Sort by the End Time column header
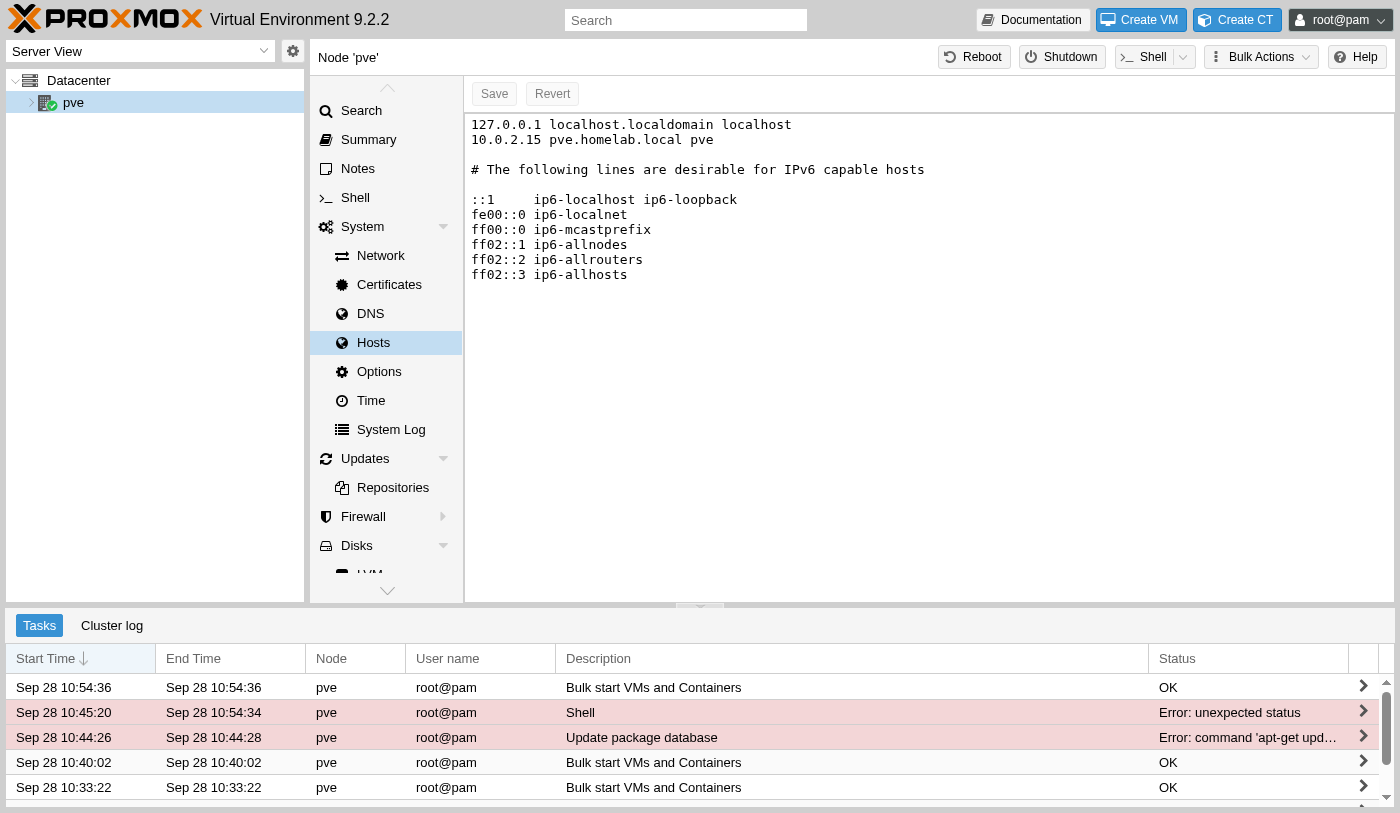Screen dimensions: 1400x813 [x=230, y=658]
